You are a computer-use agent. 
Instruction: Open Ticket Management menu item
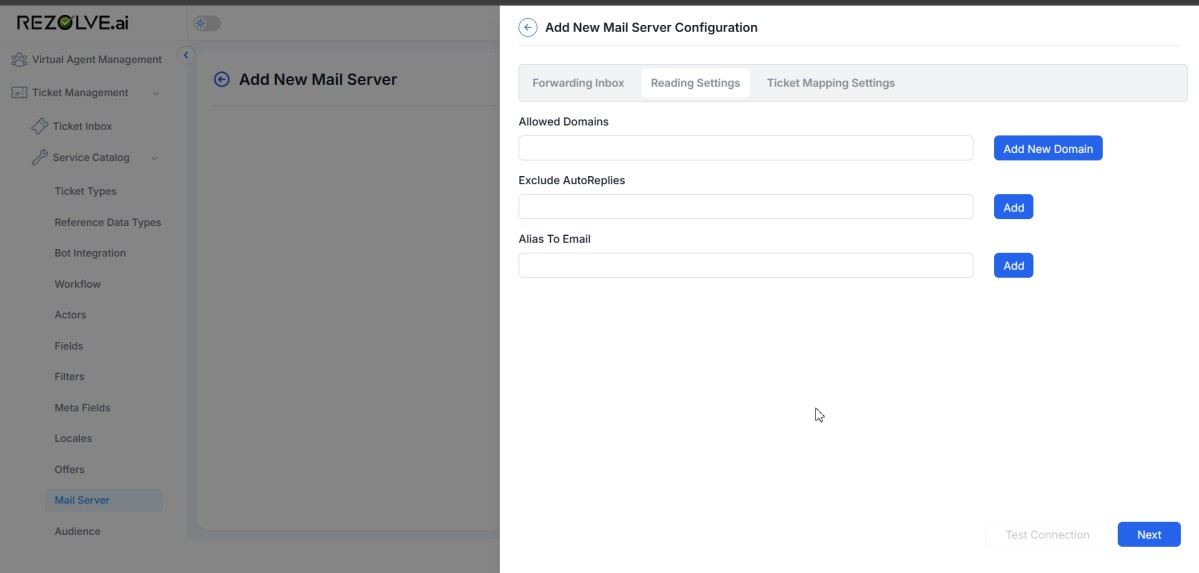click(x=80, y=93)
